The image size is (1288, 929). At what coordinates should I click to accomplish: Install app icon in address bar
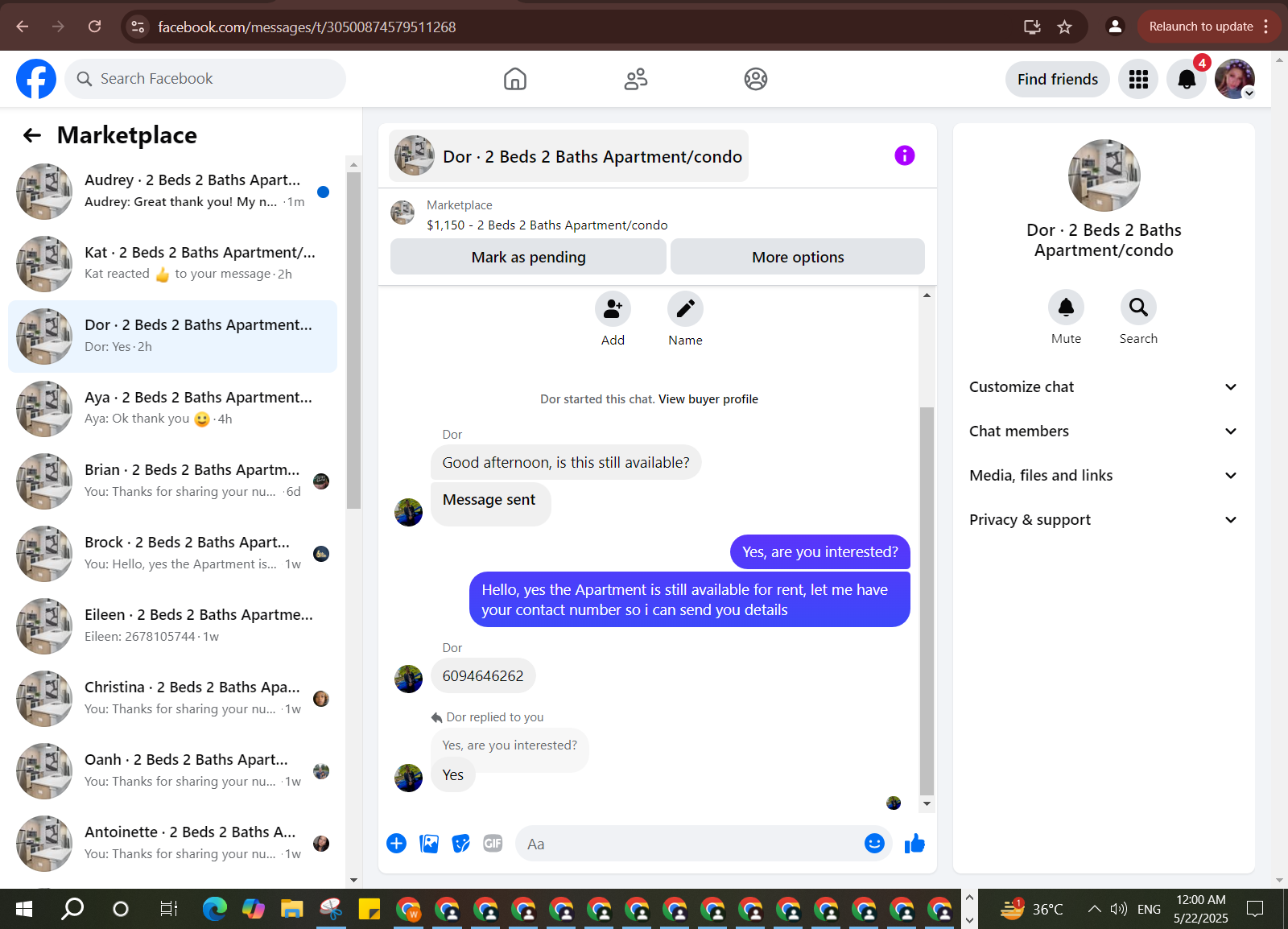click(1032, 27)
